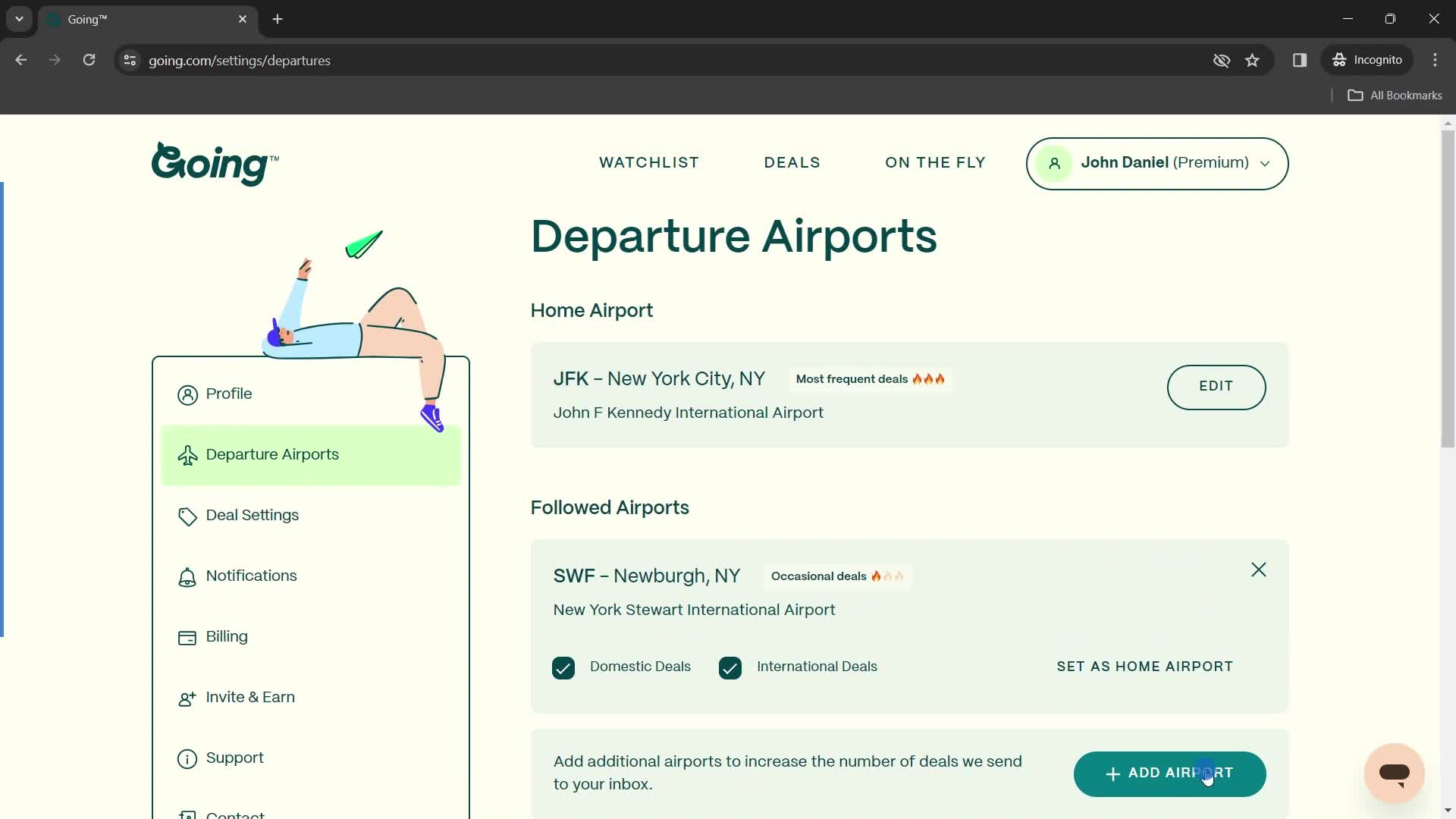Go back in browser history
The width and height of the screenshot is (1456, 819).
tap(21, 60)
